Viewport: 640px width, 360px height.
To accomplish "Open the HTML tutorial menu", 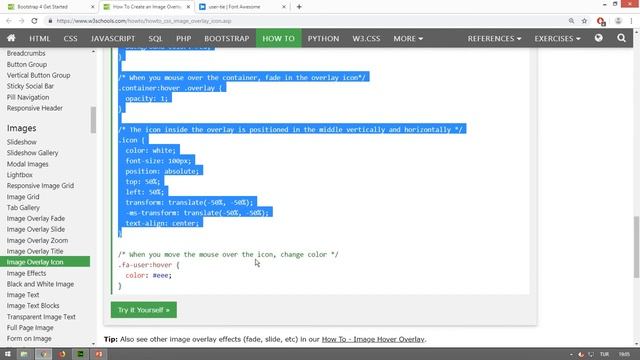I will (40, 38).
